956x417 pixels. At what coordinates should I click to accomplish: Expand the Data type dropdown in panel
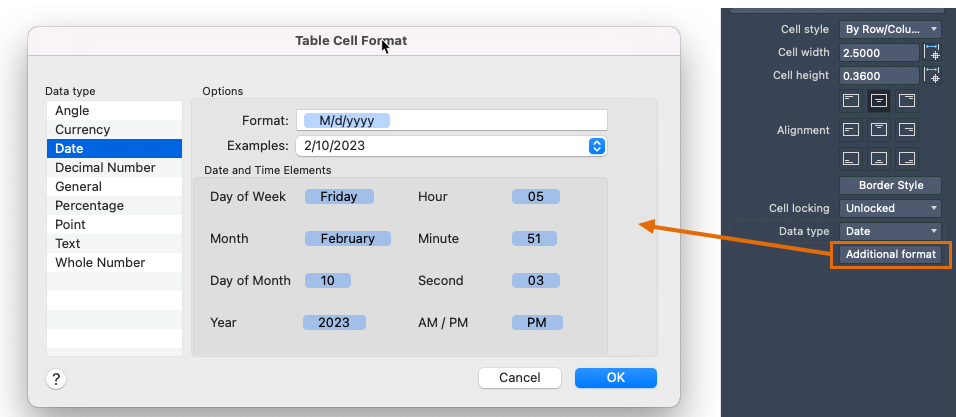point(890,231)
